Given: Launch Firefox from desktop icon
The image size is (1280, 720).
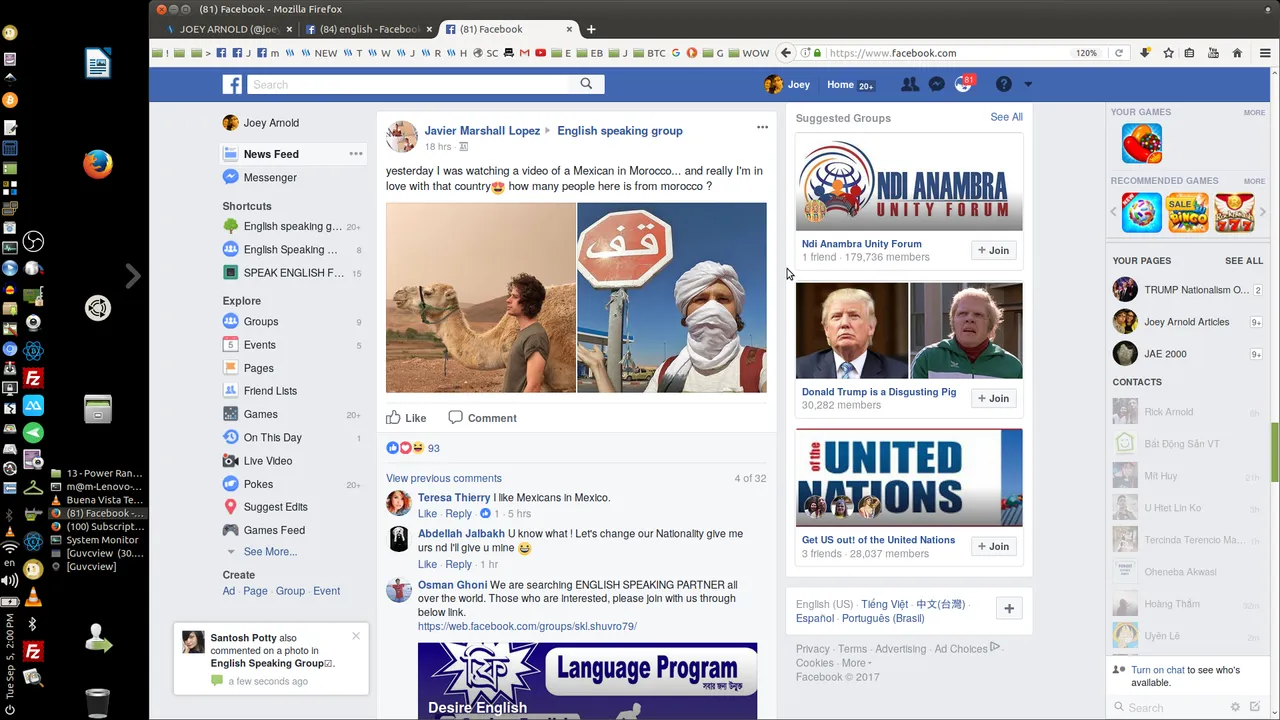Looking at the screenshot, I should click(x=97, y=164).
